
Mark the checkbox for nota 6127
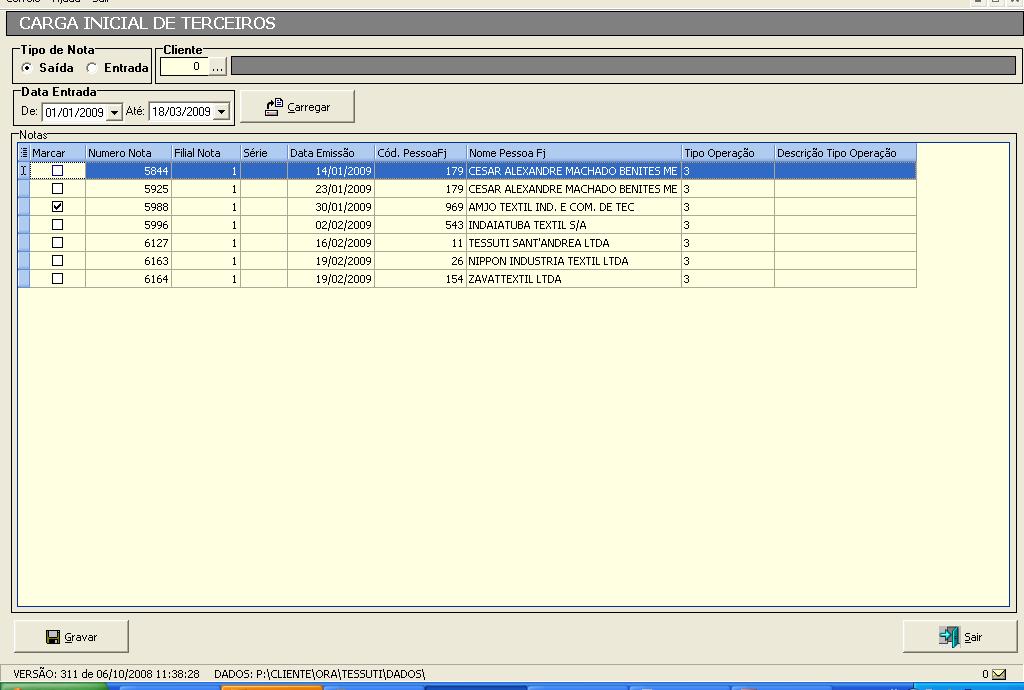pyautogui.click(x=57, y=243)
